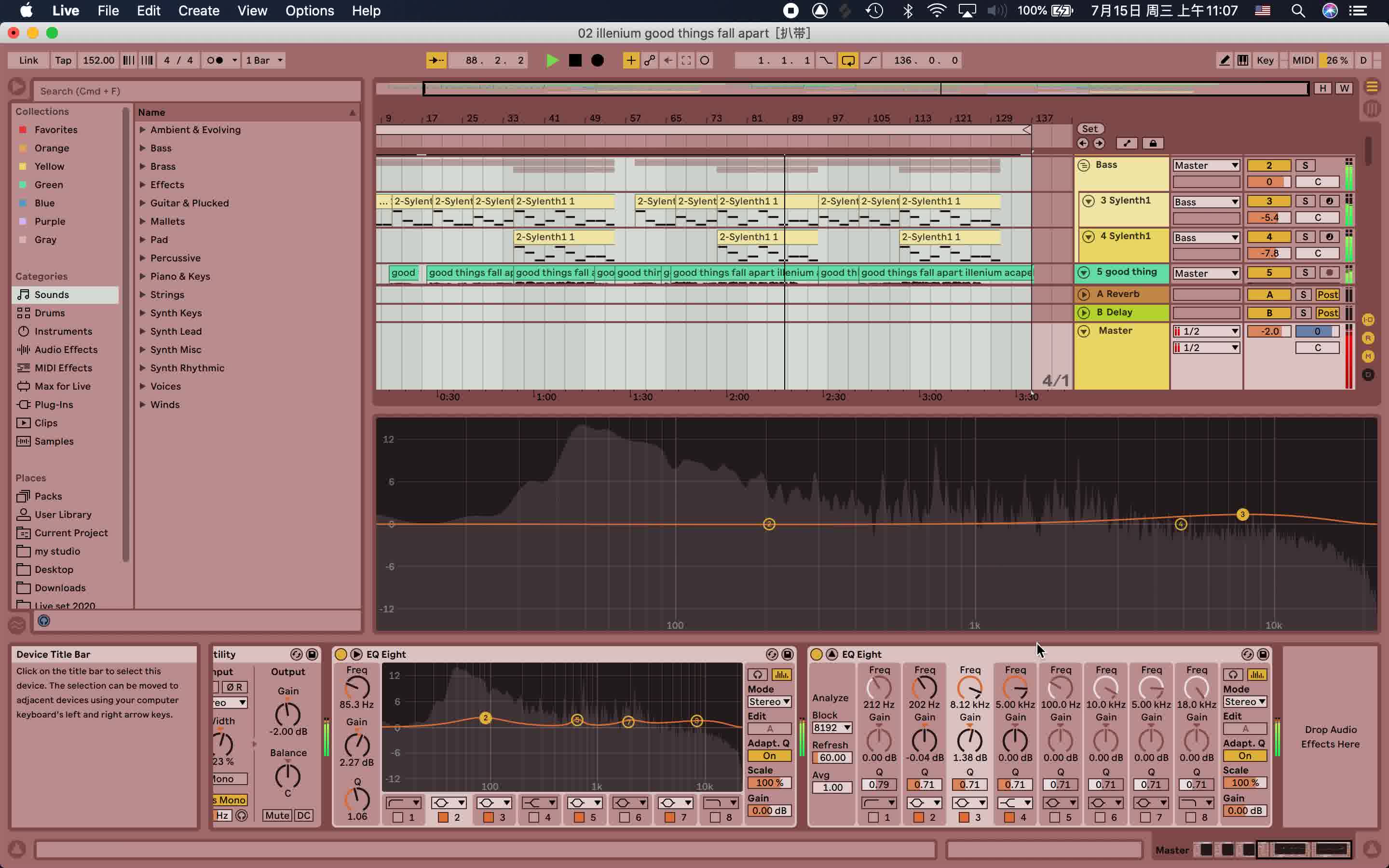Click the Tap tempo button
This screenshot has height=868, width=1389.
tap(63, 60)
